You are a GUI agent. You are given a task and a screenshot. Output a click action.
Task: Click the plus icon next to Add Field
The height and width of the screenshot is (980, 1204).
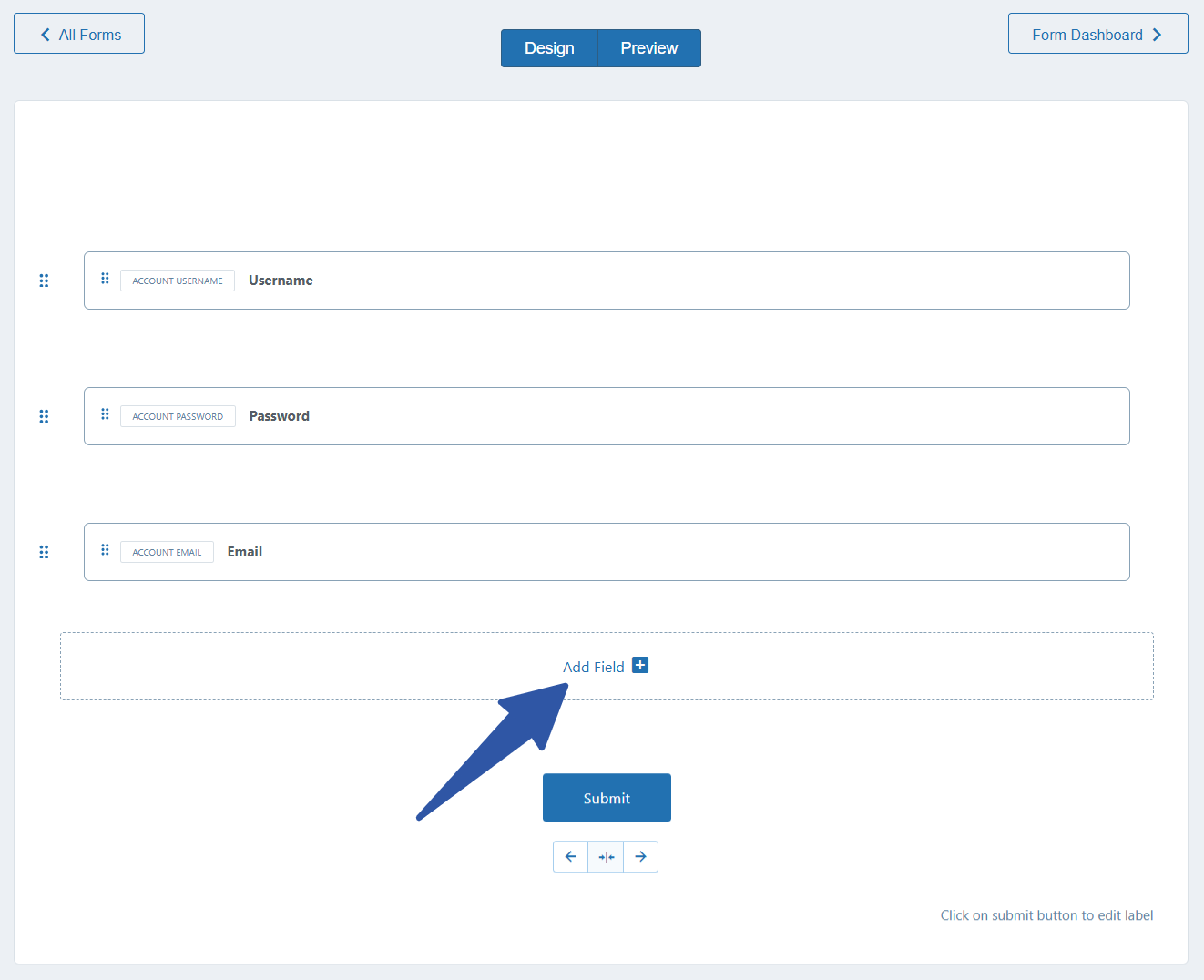click(640, 666)
